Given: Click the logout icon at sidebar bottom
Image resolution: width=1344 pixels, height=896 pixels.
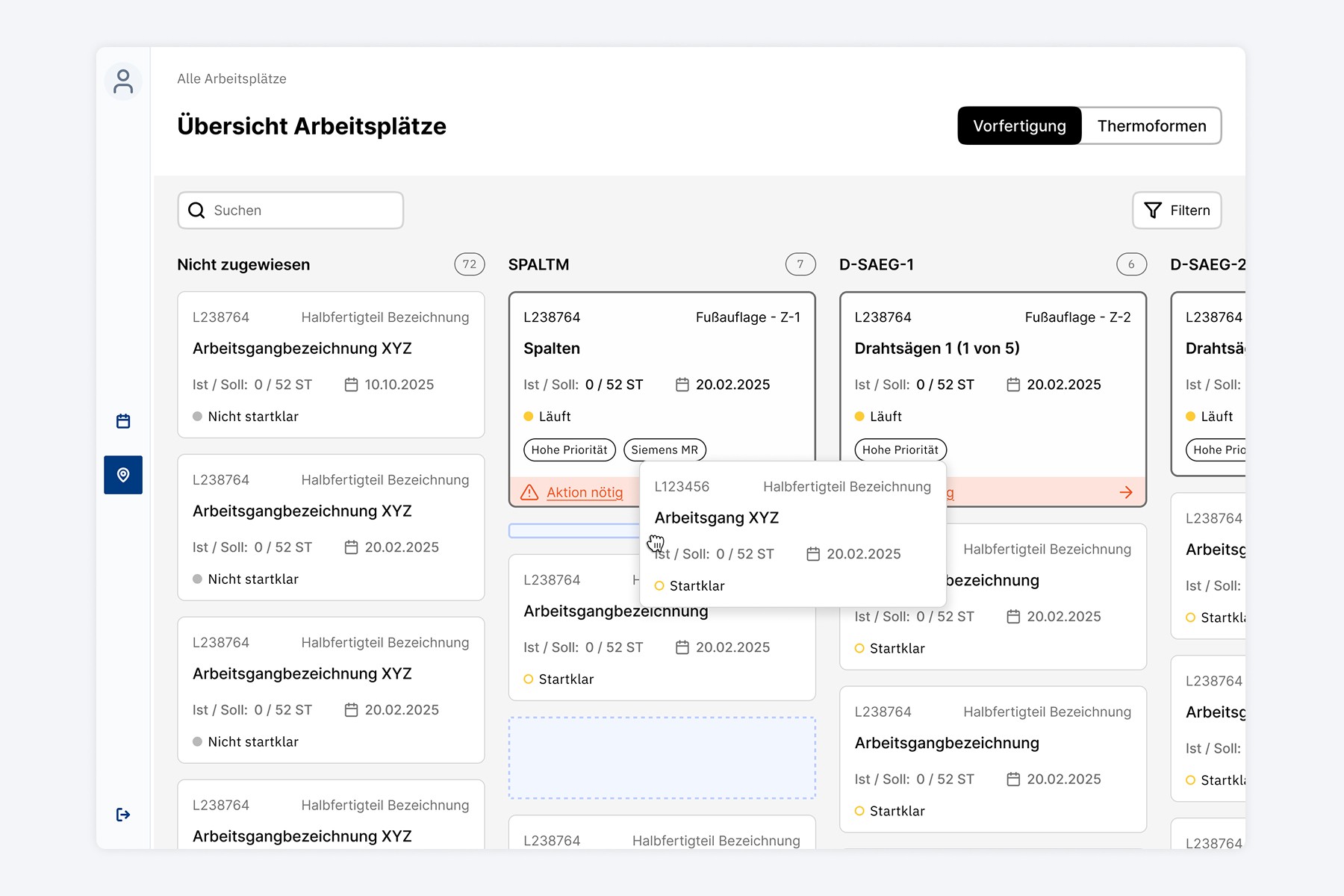Looking at the screenshot, I should tap(123, 815).
